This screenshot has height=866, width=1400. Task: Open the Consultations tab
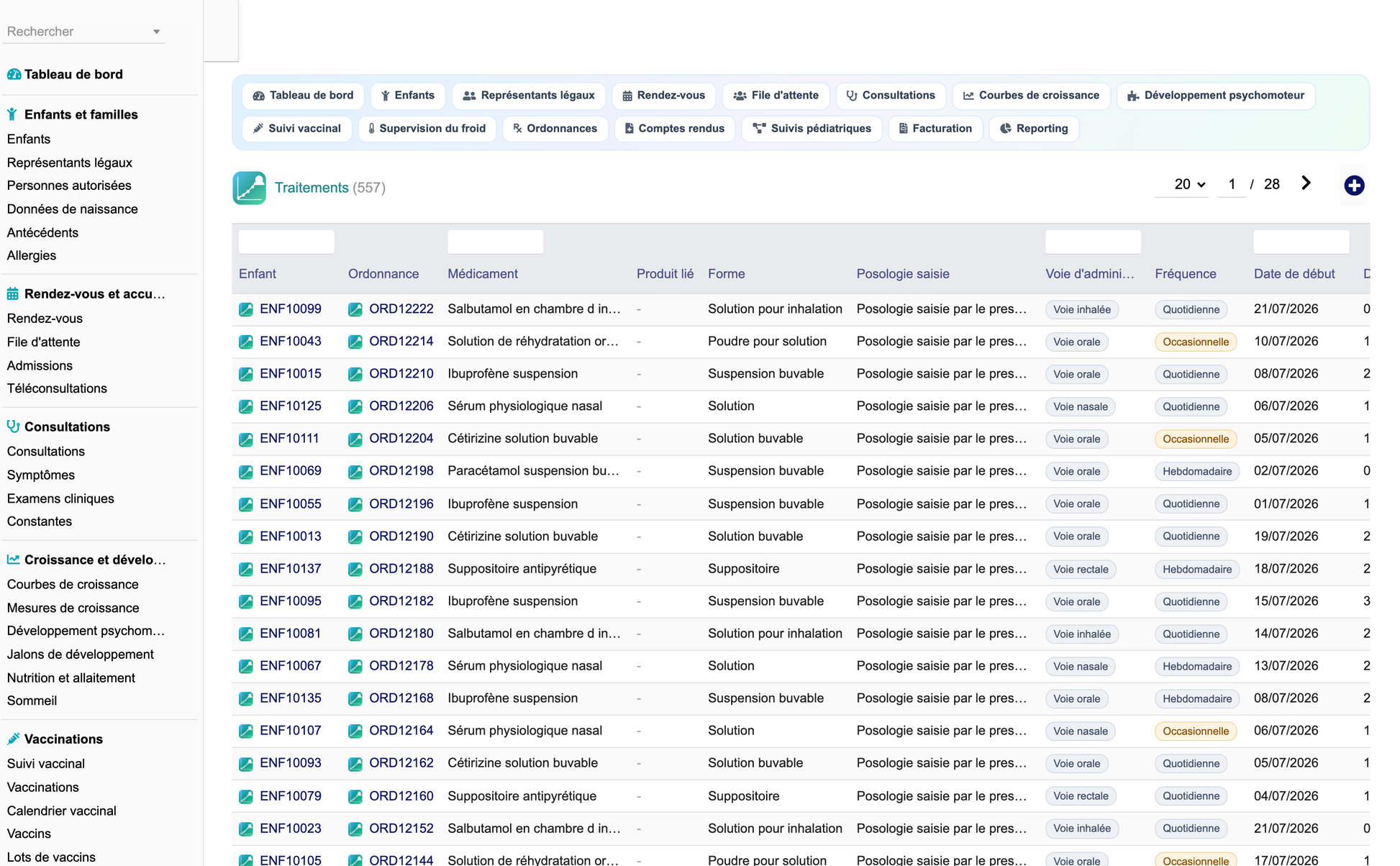tap(891, 95)
